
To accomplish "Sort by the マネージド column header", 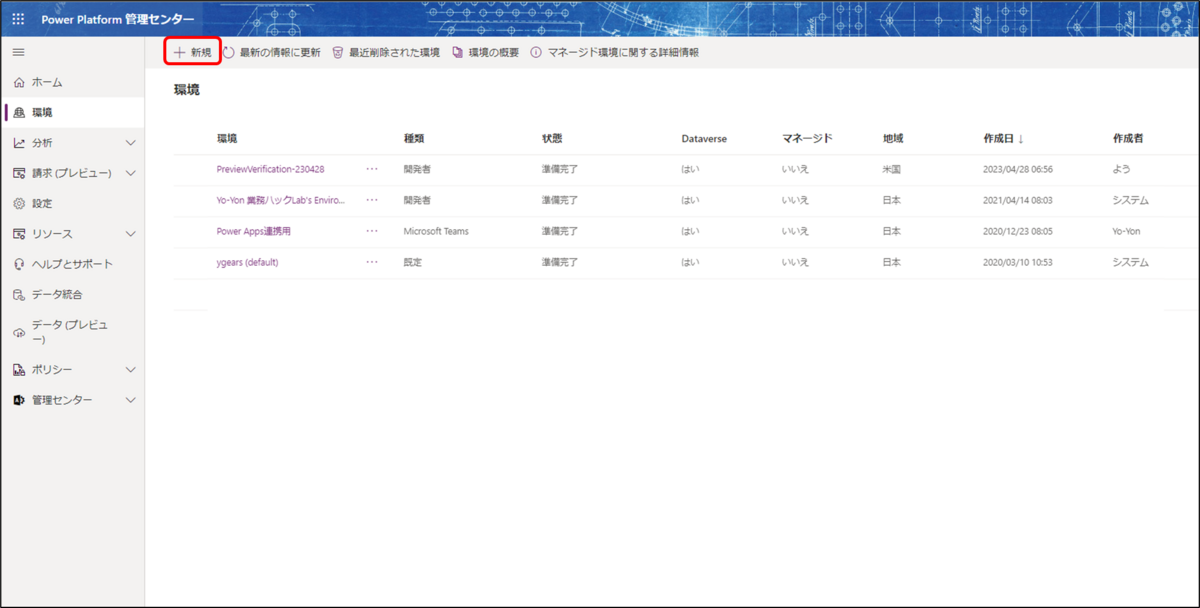I will click(807, 138).
